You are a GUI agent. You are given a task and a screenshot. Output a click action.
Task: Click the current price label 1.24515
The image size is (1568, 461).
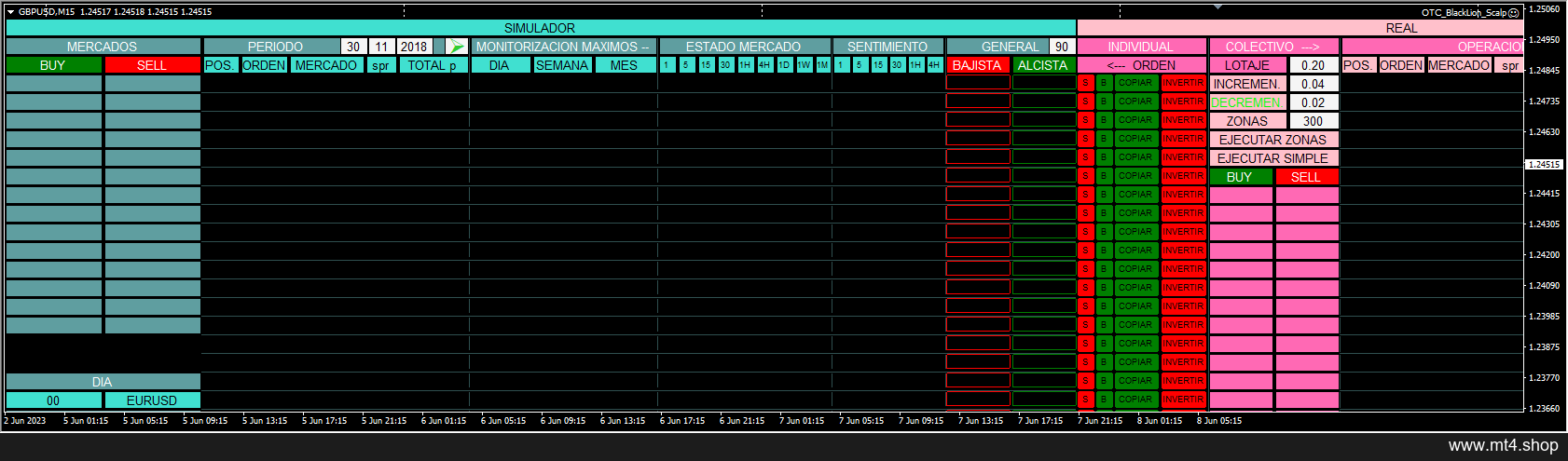pyautogui.click(x=1544, y=164)
